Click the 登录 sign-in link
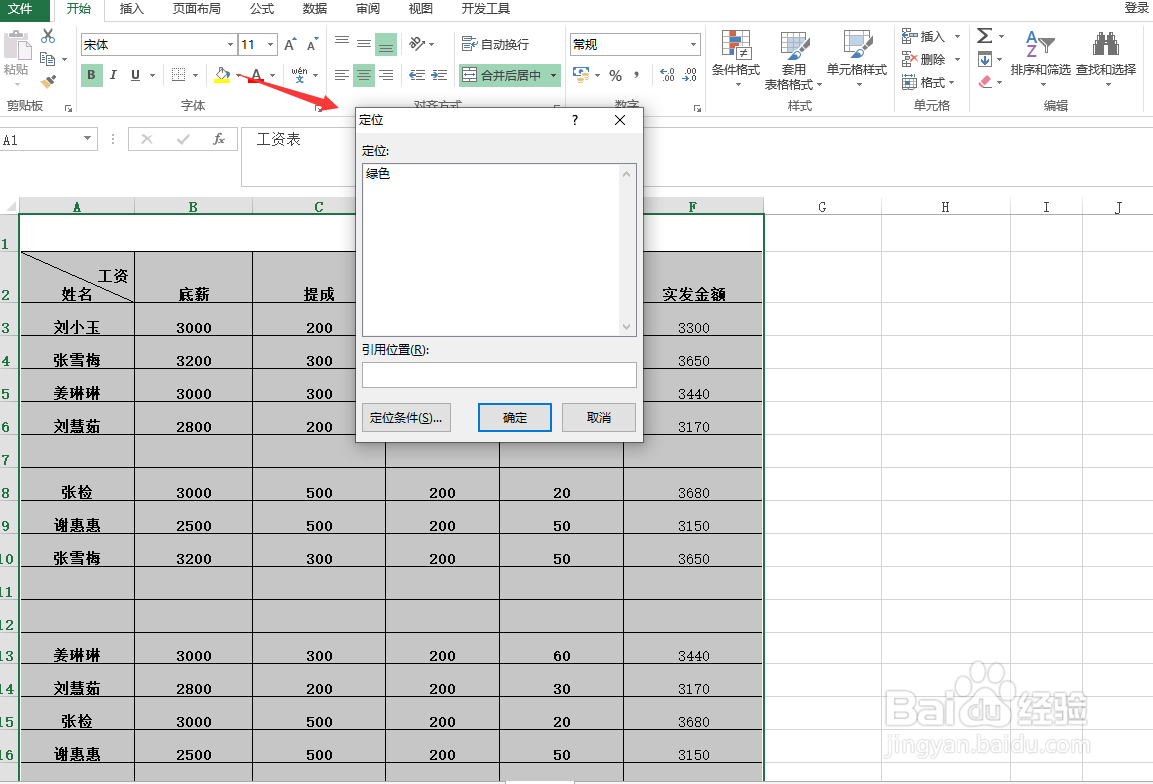 pos(1136,8)
